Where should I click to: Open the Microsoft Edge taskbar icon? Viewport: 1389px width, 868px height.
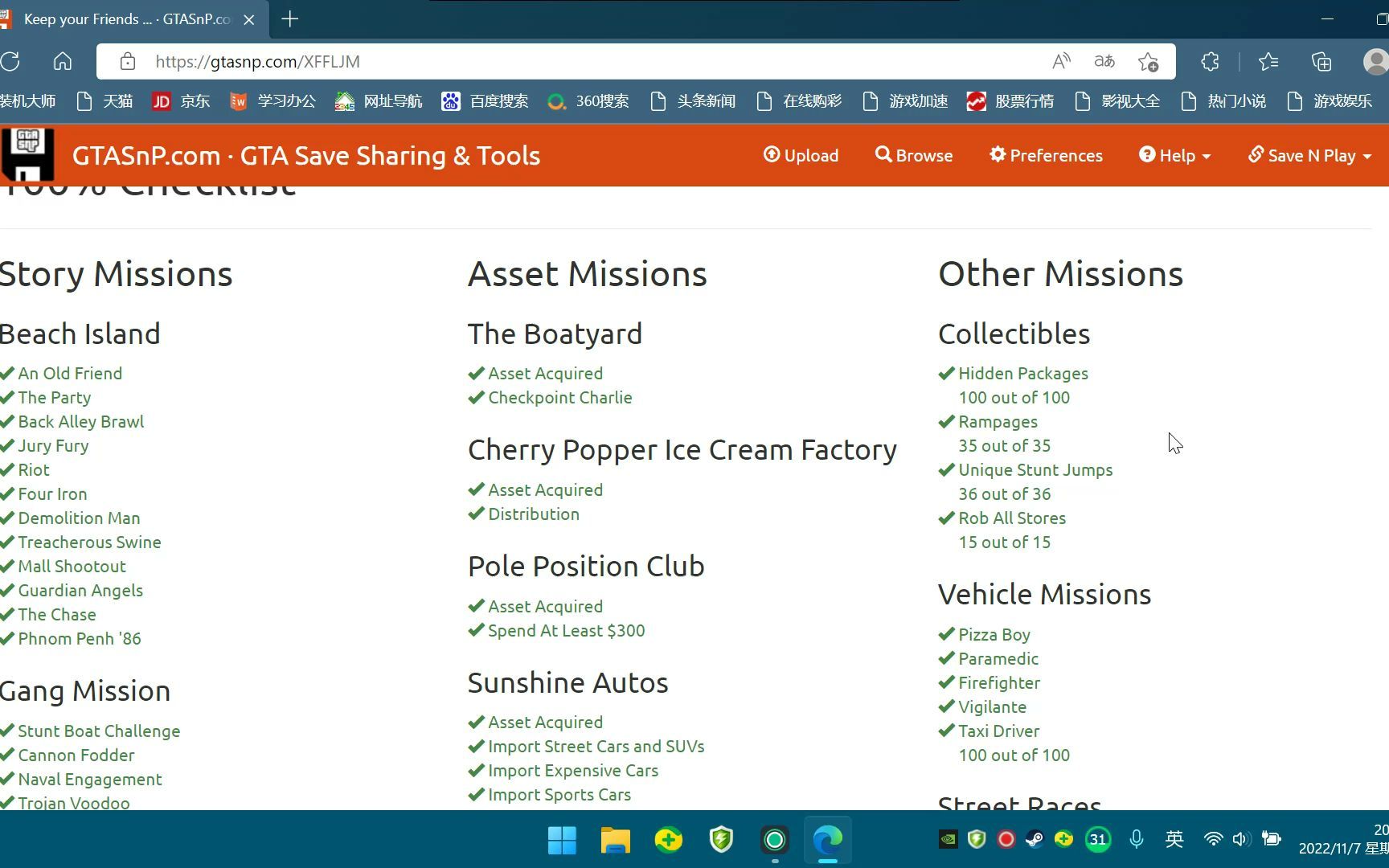coord(827,840)
